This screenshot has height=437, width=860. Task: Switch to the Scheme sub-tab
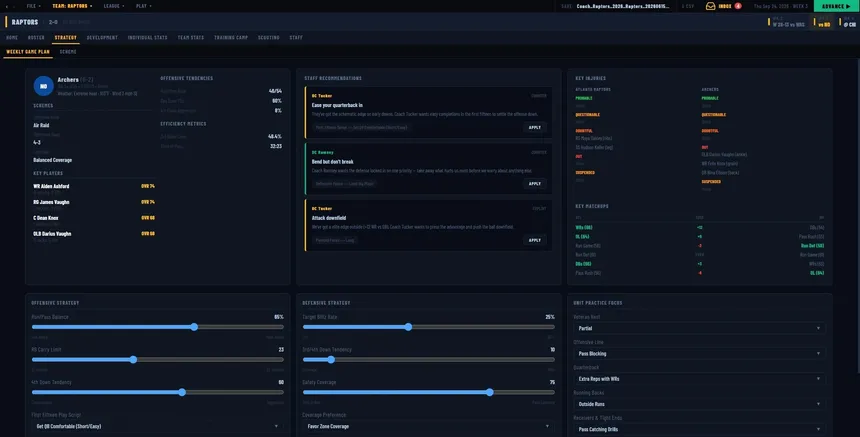[x=68, y=52]
